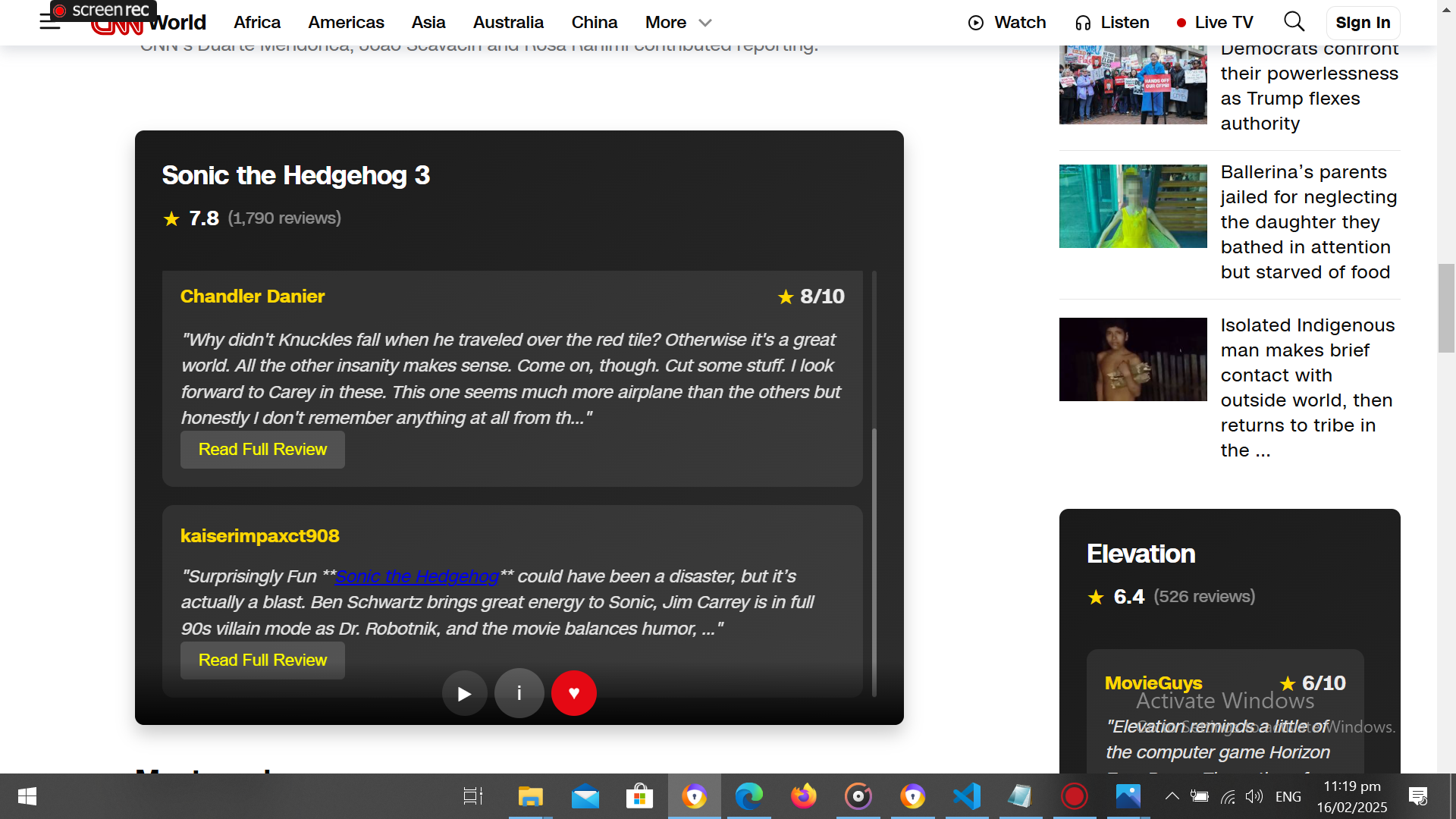Toggle the volume speaker tray icon
This screenshot has width=1456, height=819.
(1254, 796)
